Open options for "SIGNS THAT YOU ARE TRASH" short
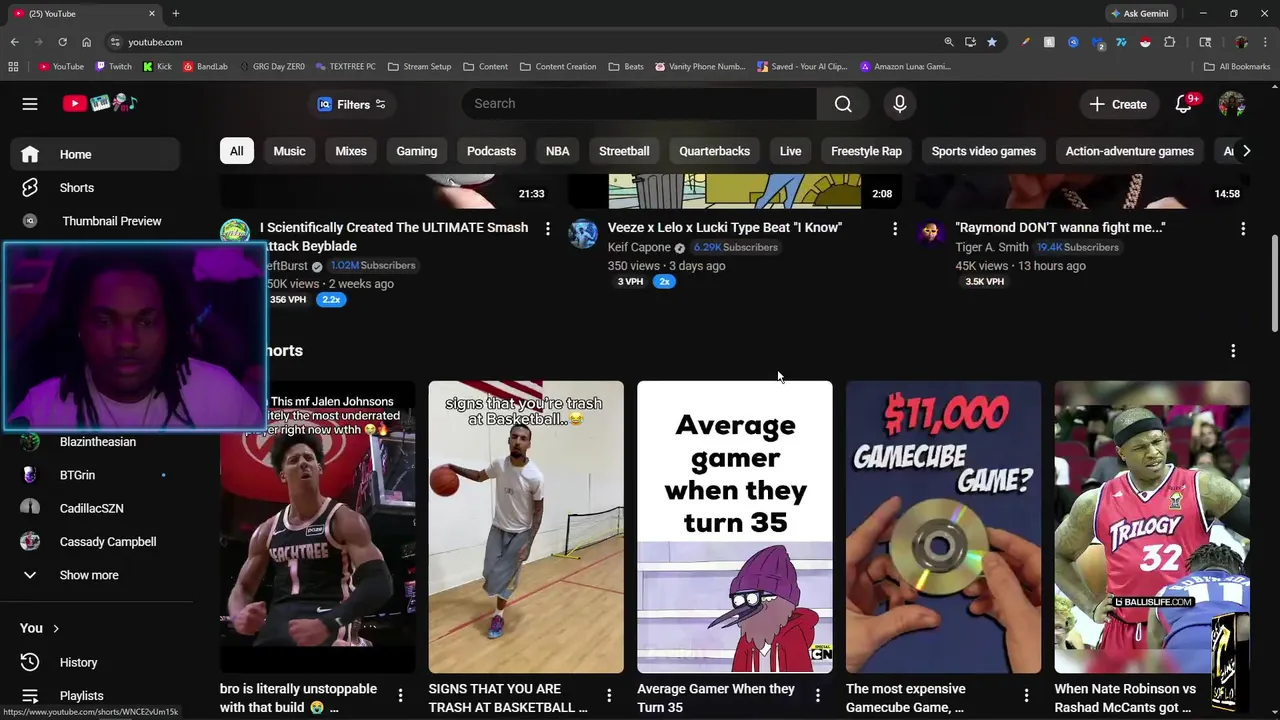Screen dimensions: 1280x720 [609, 695]
